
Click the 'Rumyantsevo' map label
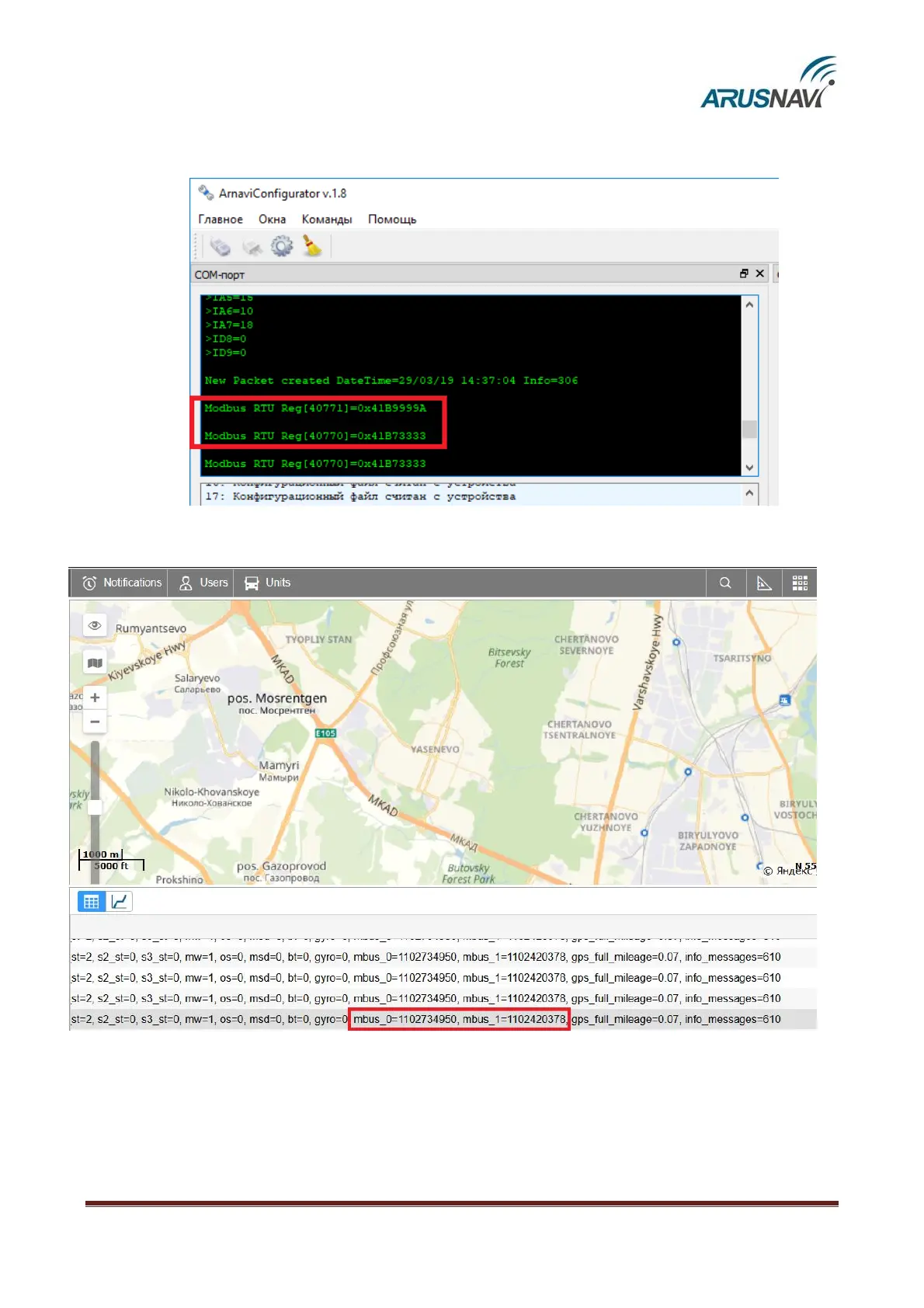(x=151, y=628)
